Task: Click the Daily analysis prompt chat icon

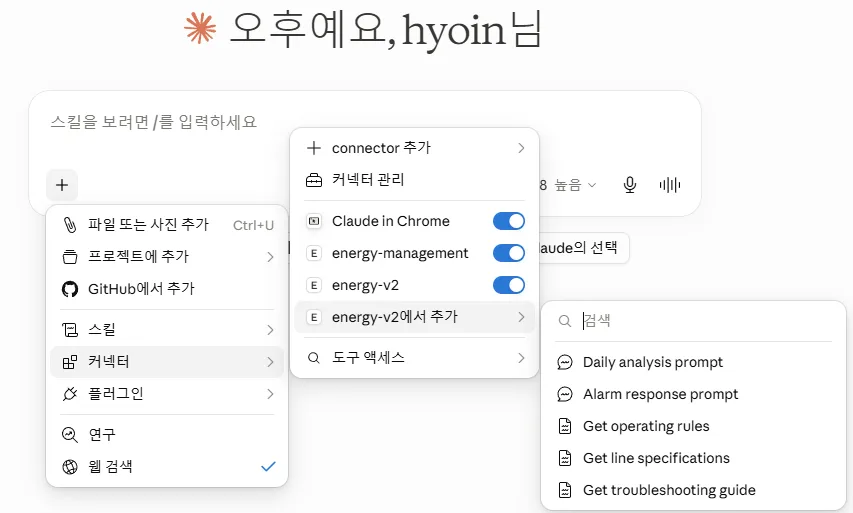Action: [565, 362]
